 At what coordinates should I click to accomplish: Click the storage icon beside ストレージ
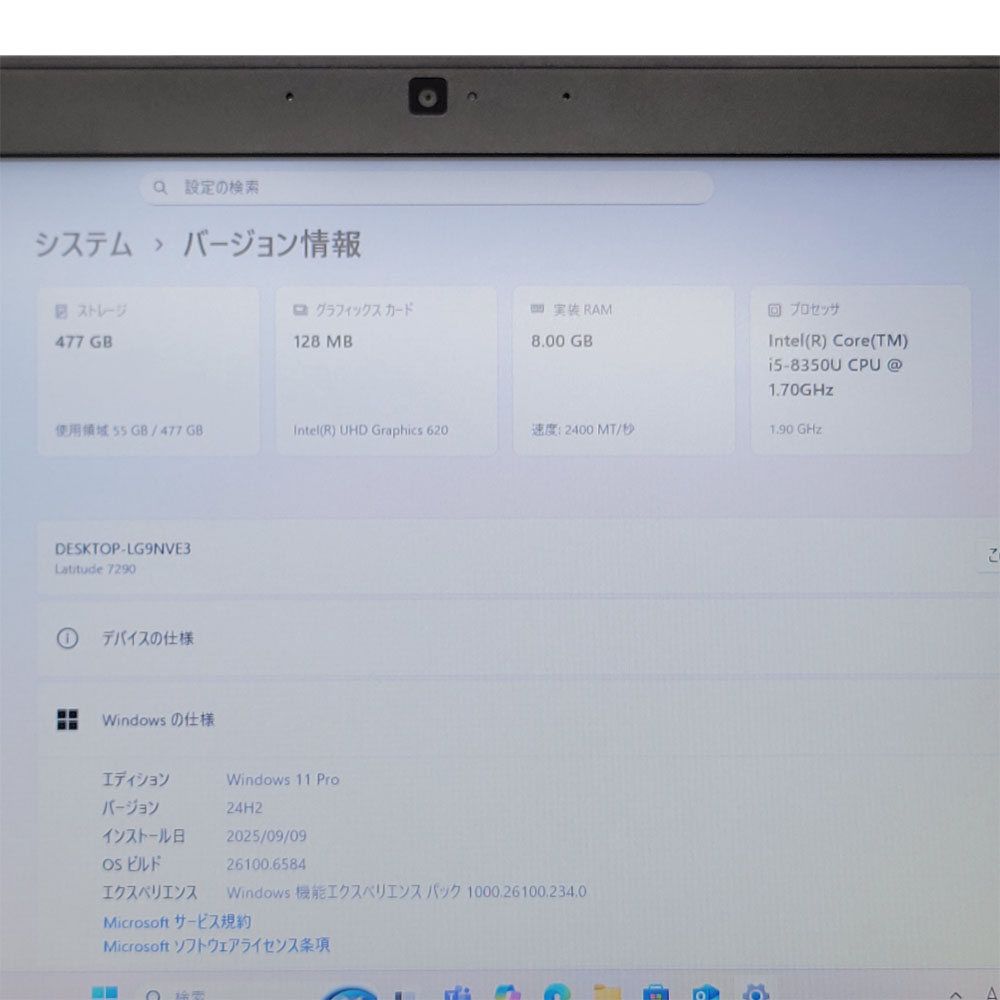pos(61,311)
